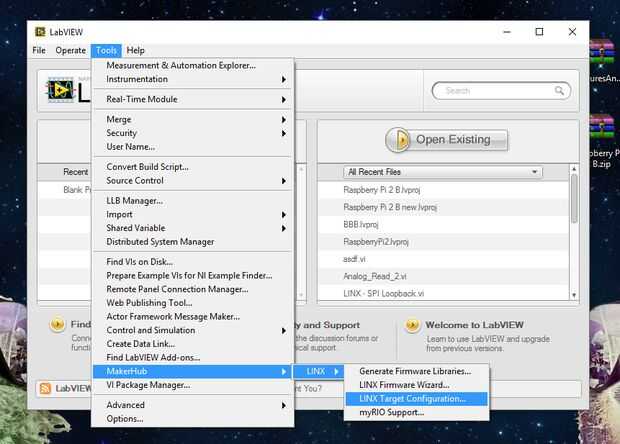Open Analog_Read_2.vi recent file
The width and height of the screenshot is (620, 444).
point(443,276)
